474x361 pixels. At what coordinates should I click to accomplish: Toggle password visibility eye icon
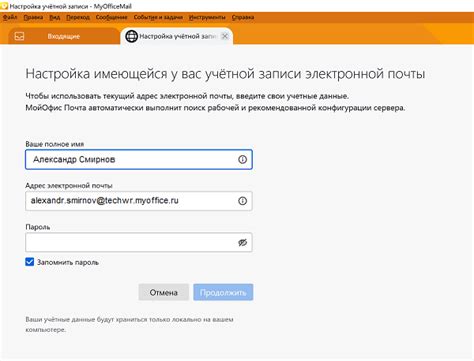click(x=242, y=242)
